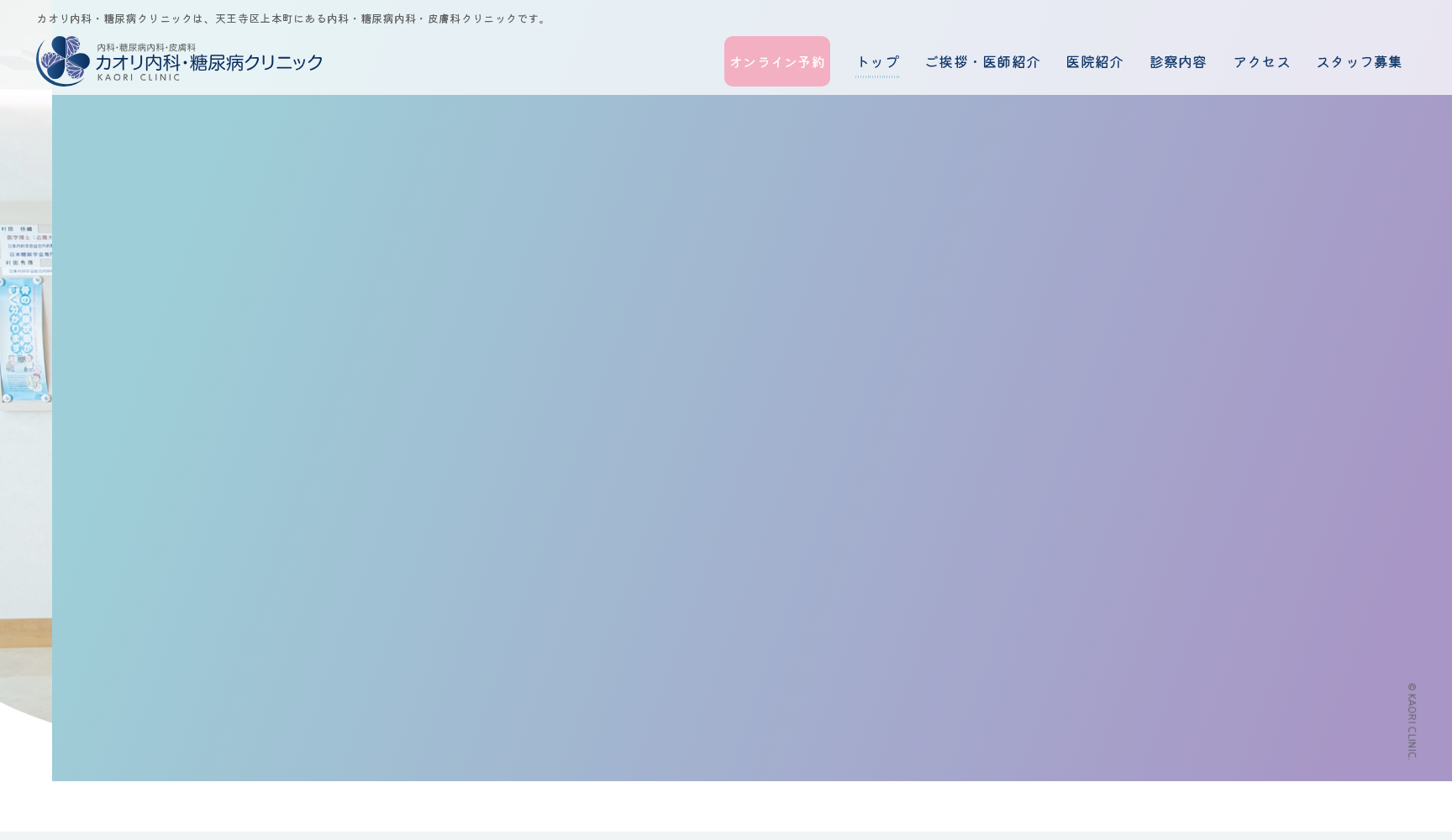Click the dotted underline indicator below トップ

[877, 76]
